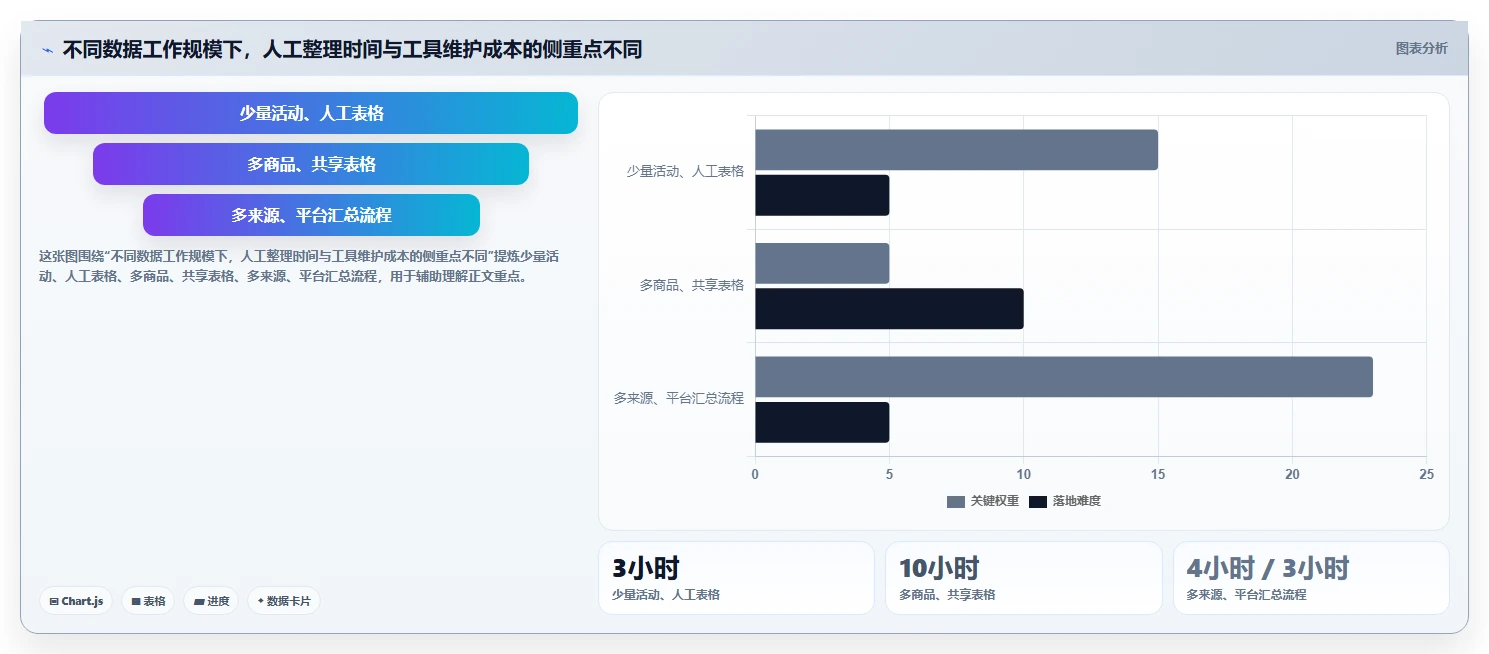Click the x-axis tick value 0

tap(755, 475)
